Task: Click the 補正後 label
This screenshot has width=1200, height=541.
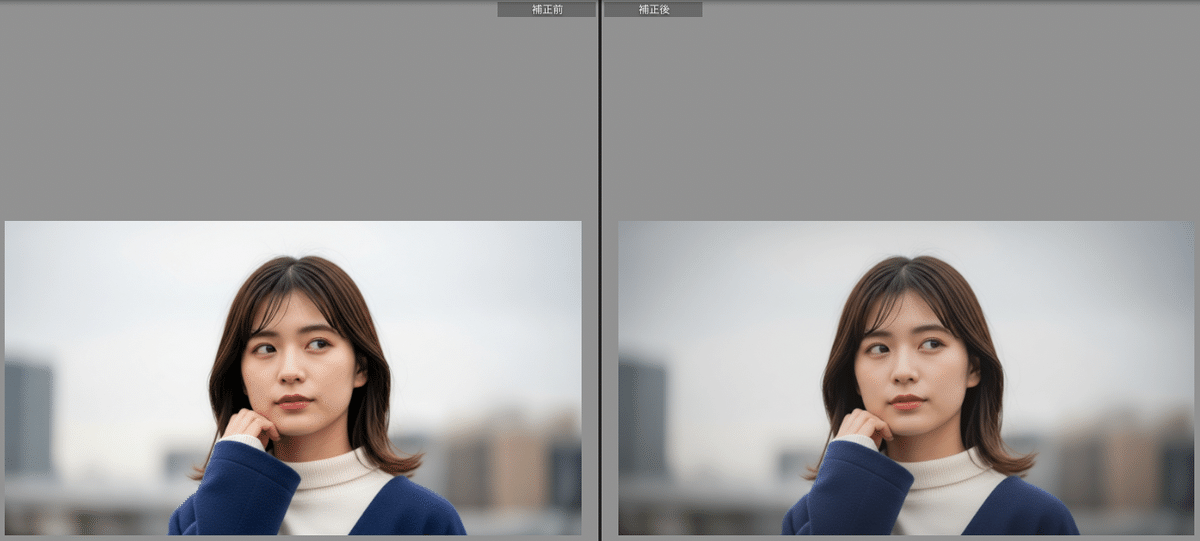Action: [x=653, y=9]
